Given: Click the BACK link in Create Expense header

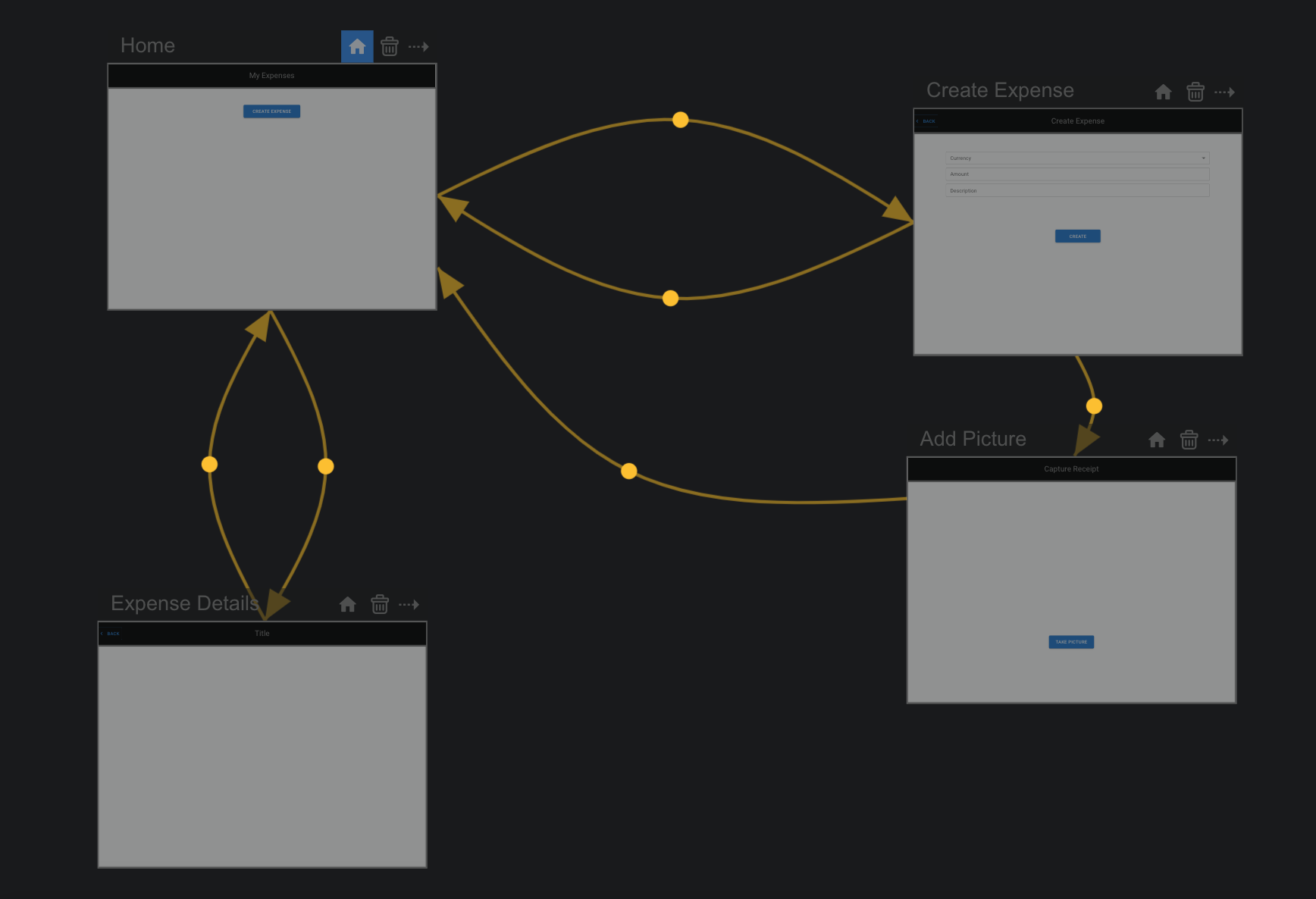Looking at the screenshot, I should (928, 121).
